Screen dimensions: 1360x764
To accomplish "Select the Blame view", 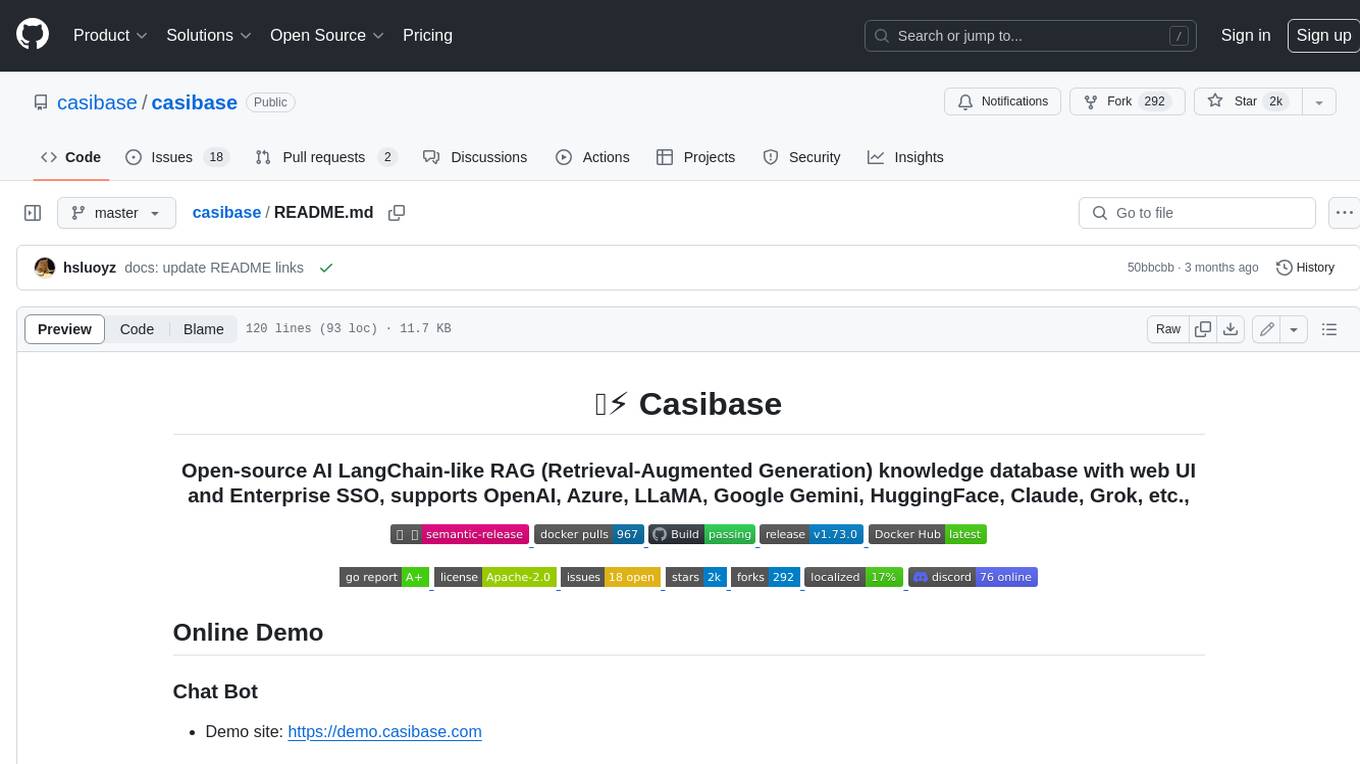I will pos(203,329).
